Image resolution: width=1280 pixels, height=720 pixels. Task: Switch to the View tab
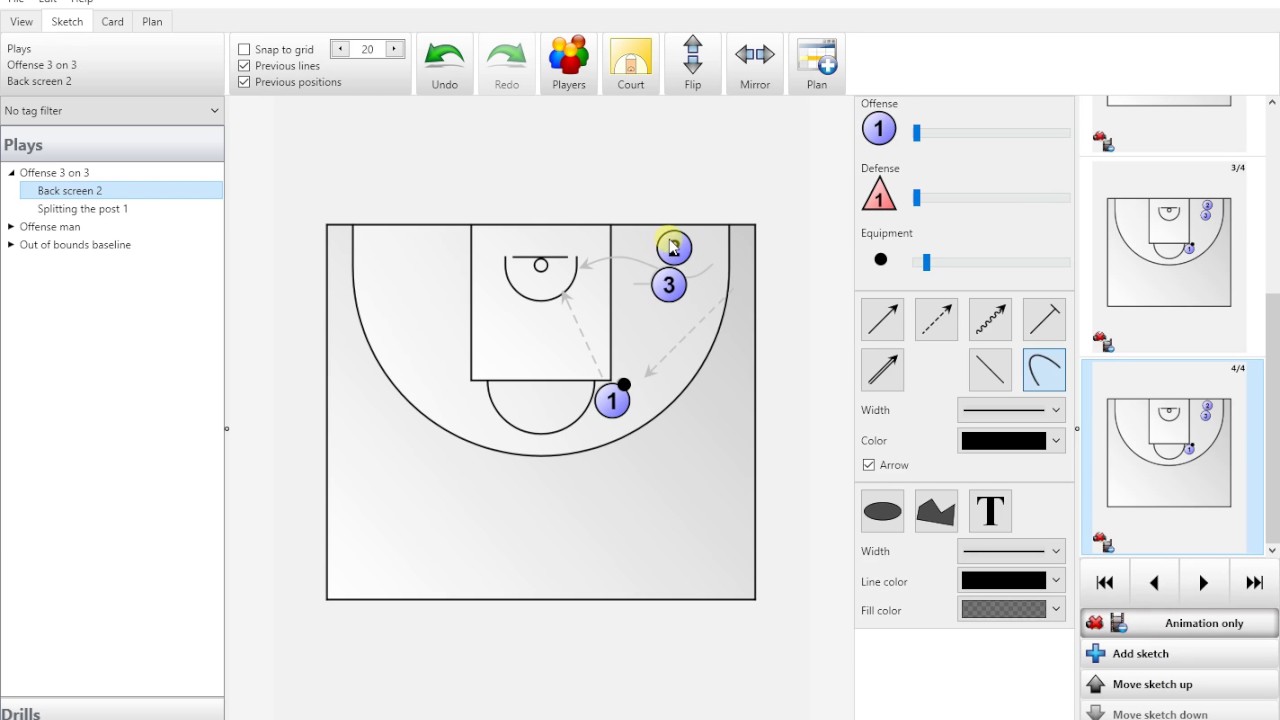[x=21, y=21]
